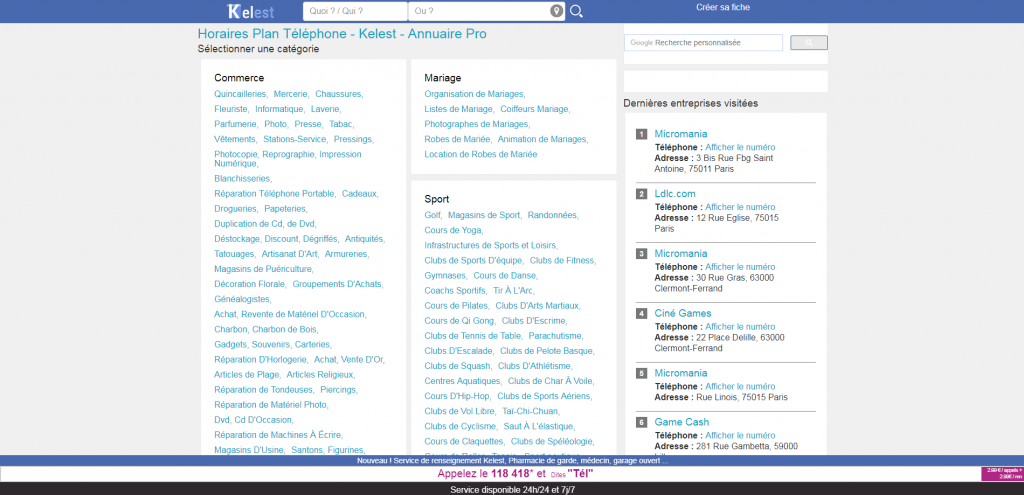Click the Google custom search button

(x=808, y=42)
